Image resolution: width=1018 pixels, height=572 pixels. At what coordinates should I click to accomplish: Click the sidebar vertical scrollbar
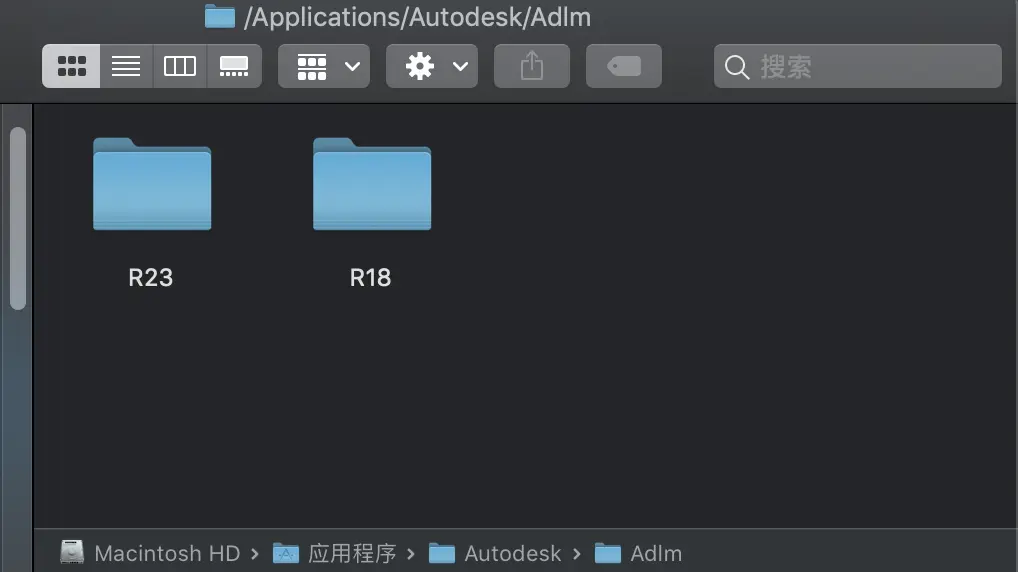pyautogui.click(x=18, y=218)
